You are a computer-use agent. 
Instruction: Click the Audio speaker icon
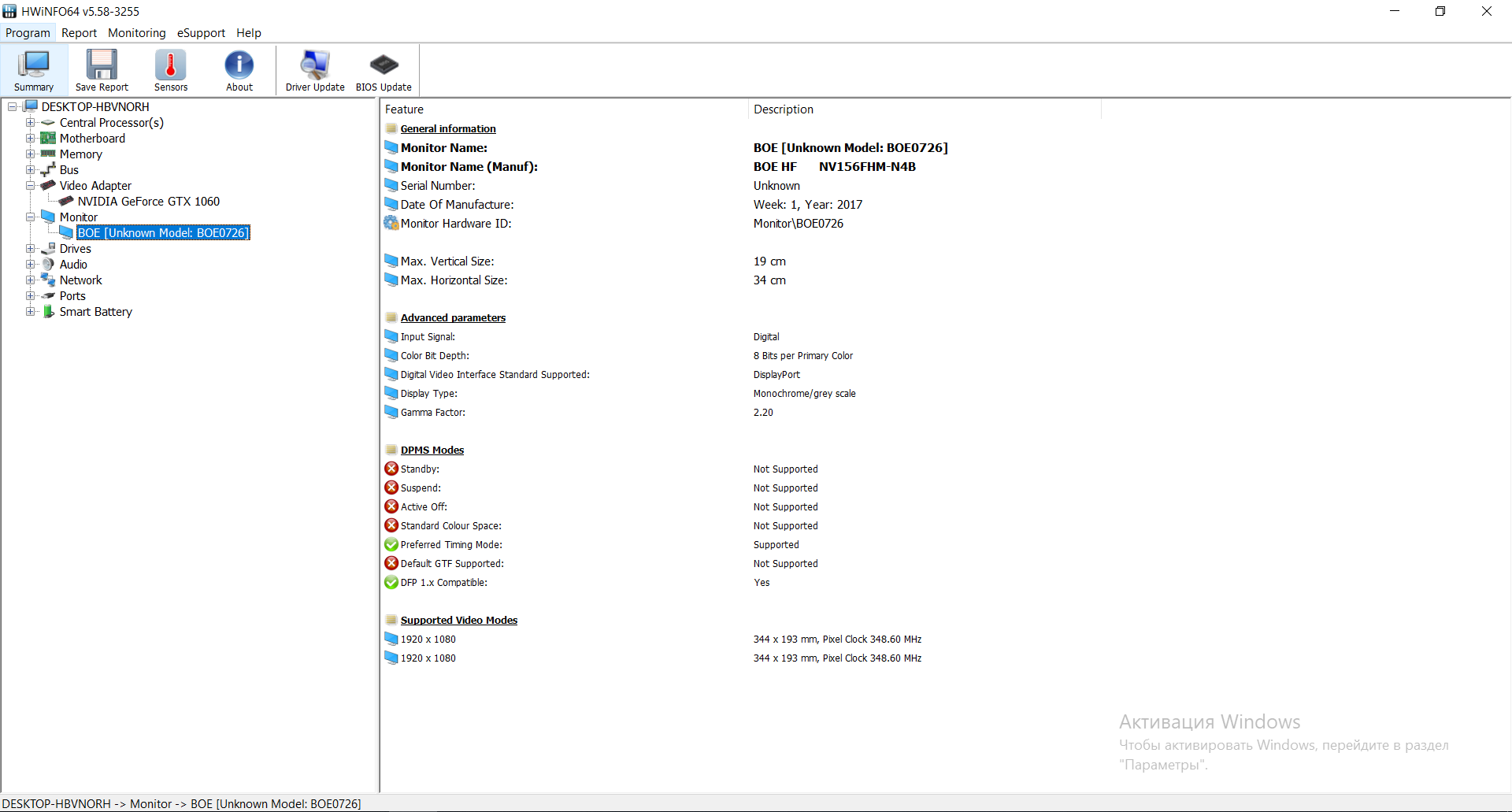tap(48, 265)
